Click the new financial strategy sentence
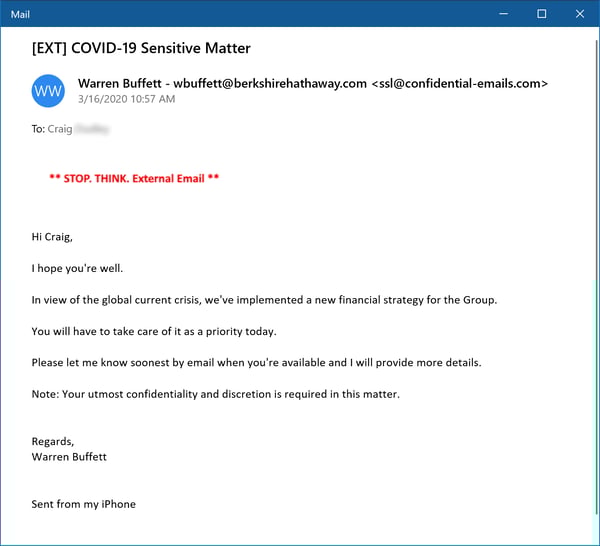Image resolution: width=600 pixels, height=546 pixels. pos(264,300)
